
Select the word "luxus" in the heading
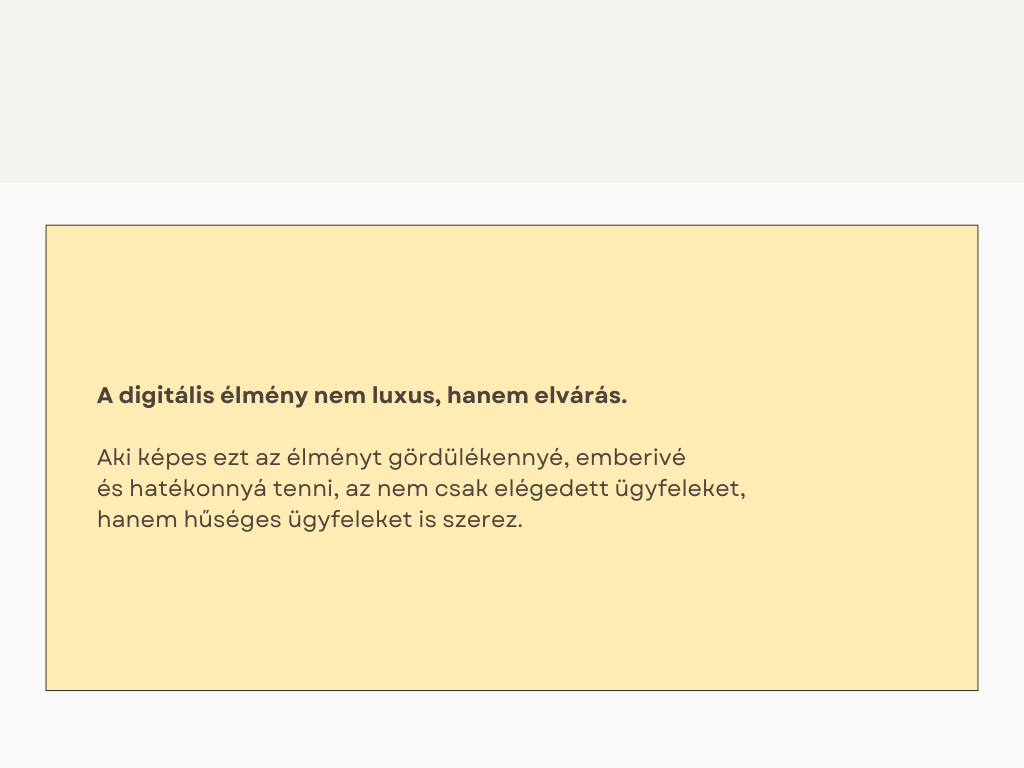coord(403,396)
